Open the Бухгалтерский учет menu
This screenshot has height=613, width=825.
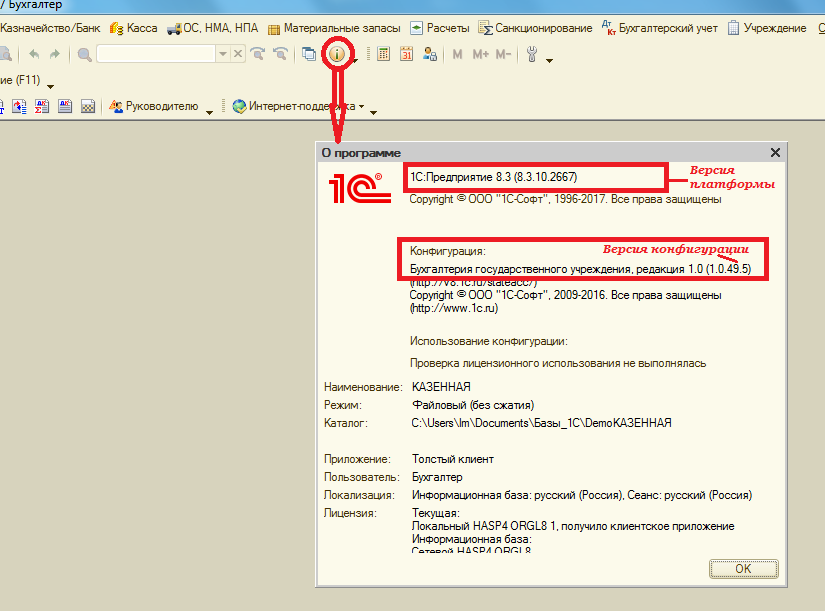pyautogui.click(x=660, y=28)
